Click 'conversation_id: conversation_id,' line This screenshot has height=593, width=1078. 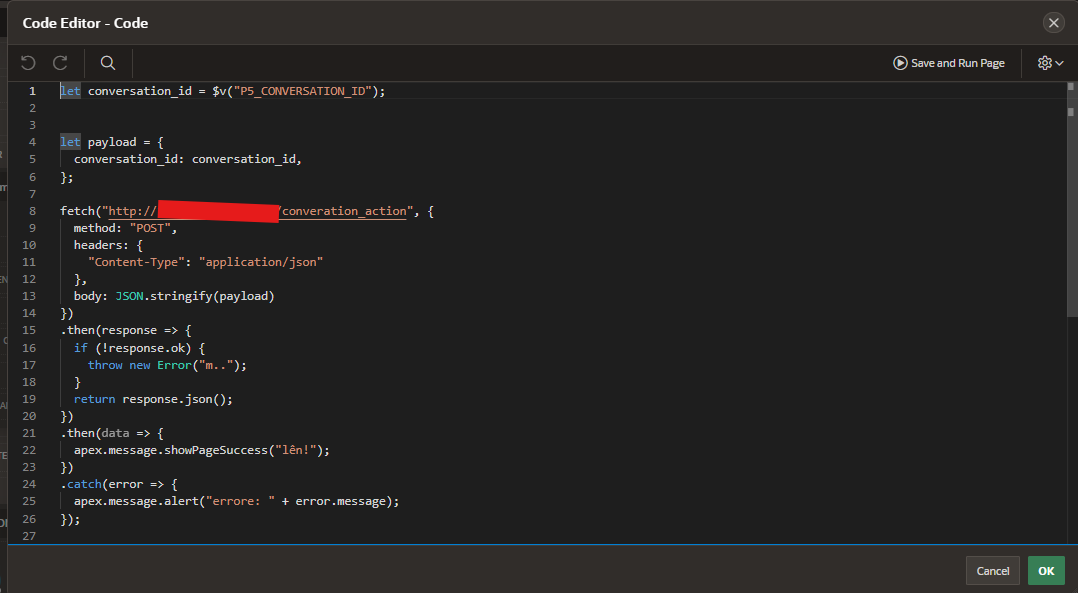pyautogui.click(x=188, y=159)
